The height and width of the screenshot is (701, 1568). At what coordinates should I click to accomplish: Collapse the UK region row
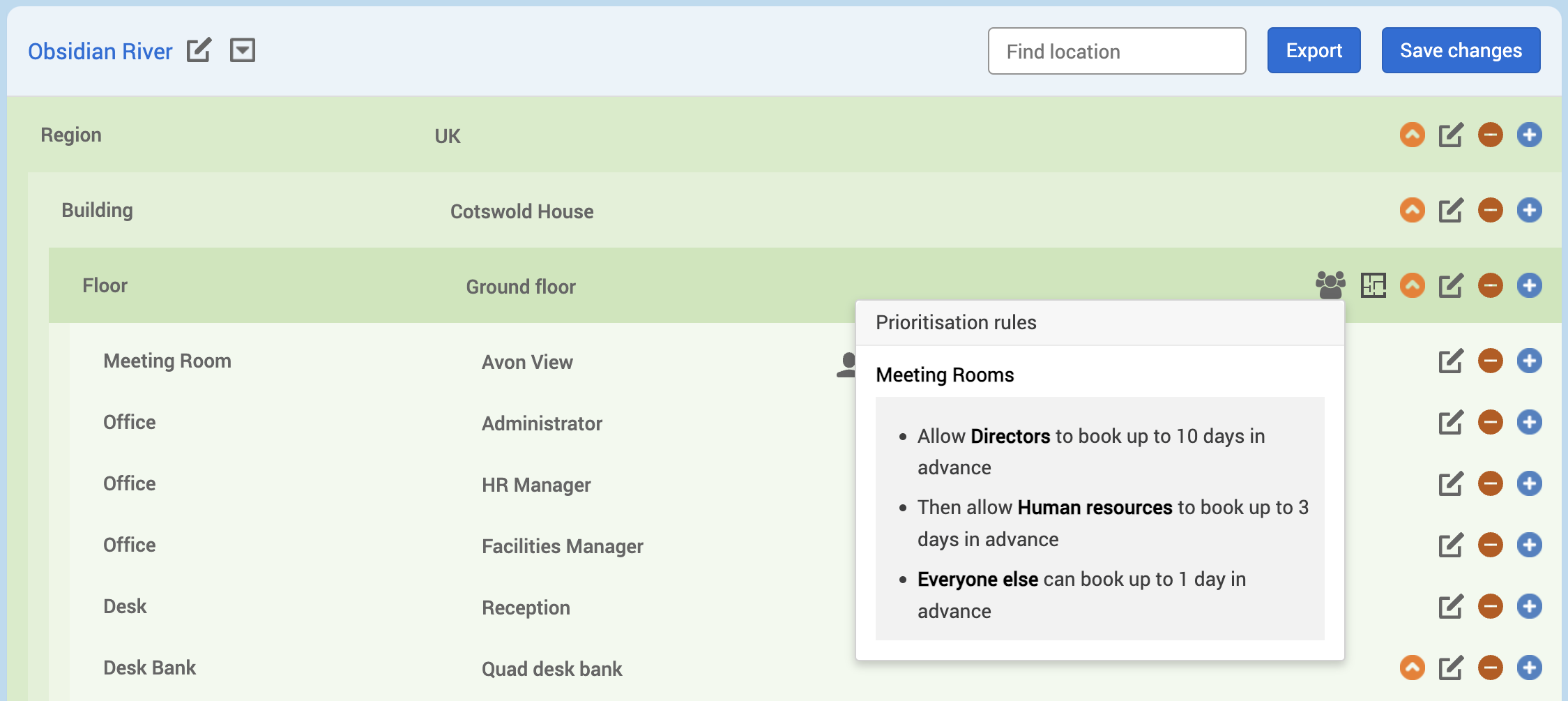click(1412, 135)
